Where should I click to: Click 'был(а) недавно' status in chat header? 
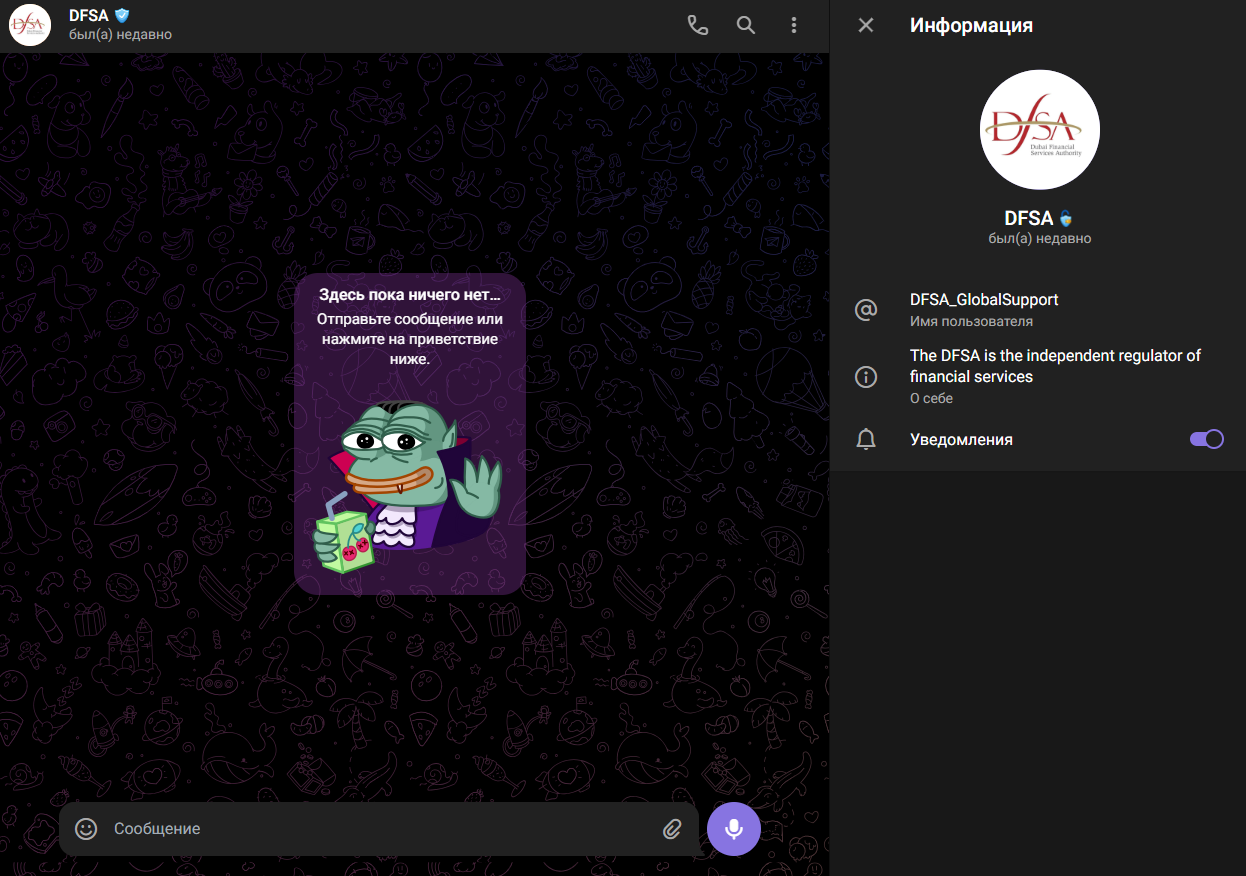pyautogui.click(x=120, y=35)
